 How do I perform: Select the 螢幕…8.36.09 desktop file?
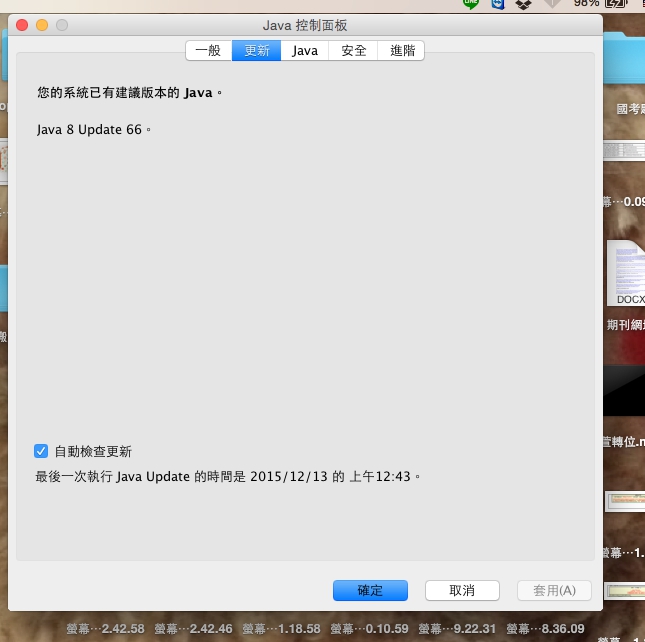point(545,628)
